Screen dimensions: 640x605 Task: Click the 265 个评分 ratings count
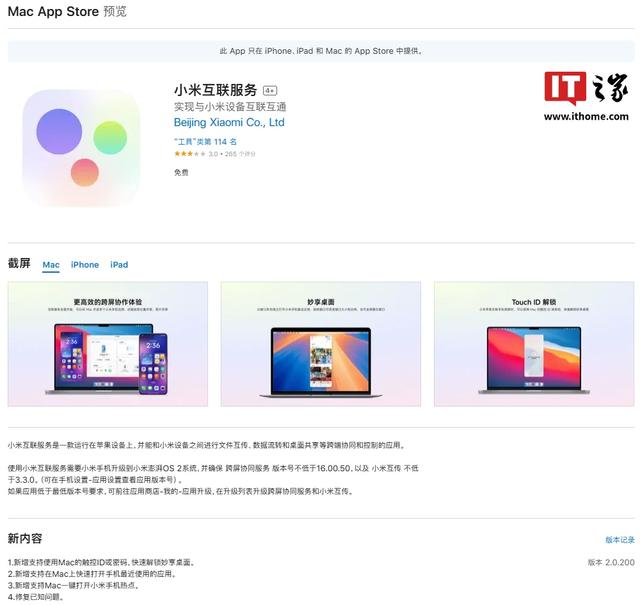point(240,154)
